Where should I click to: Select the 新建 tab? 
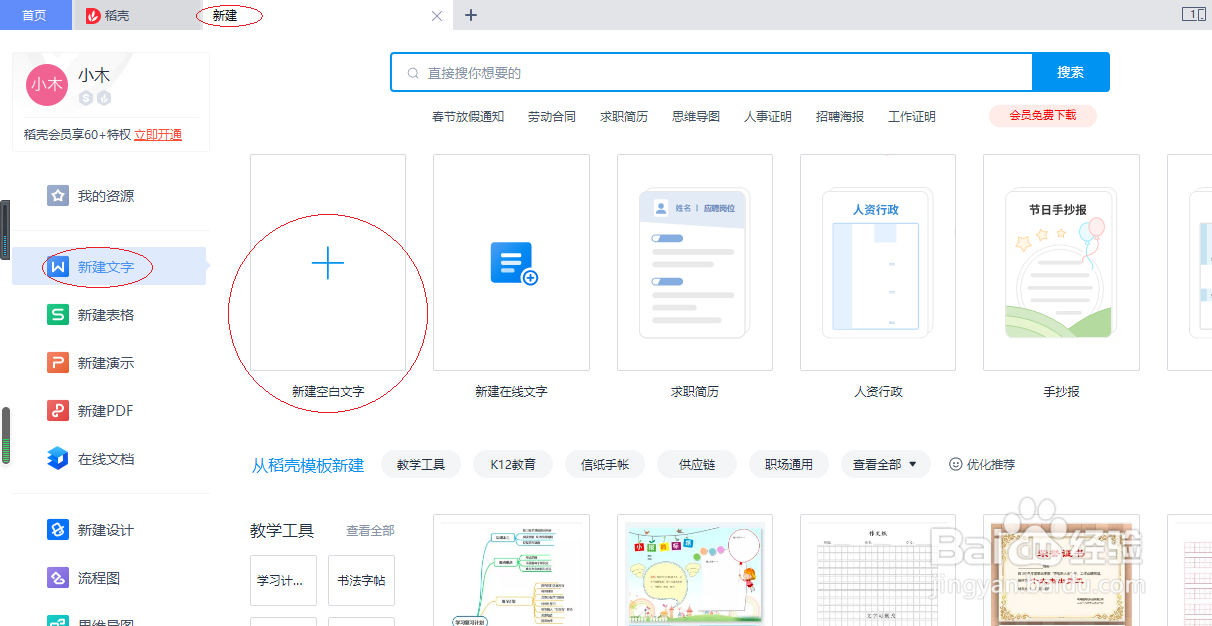[x=225, y=15]
